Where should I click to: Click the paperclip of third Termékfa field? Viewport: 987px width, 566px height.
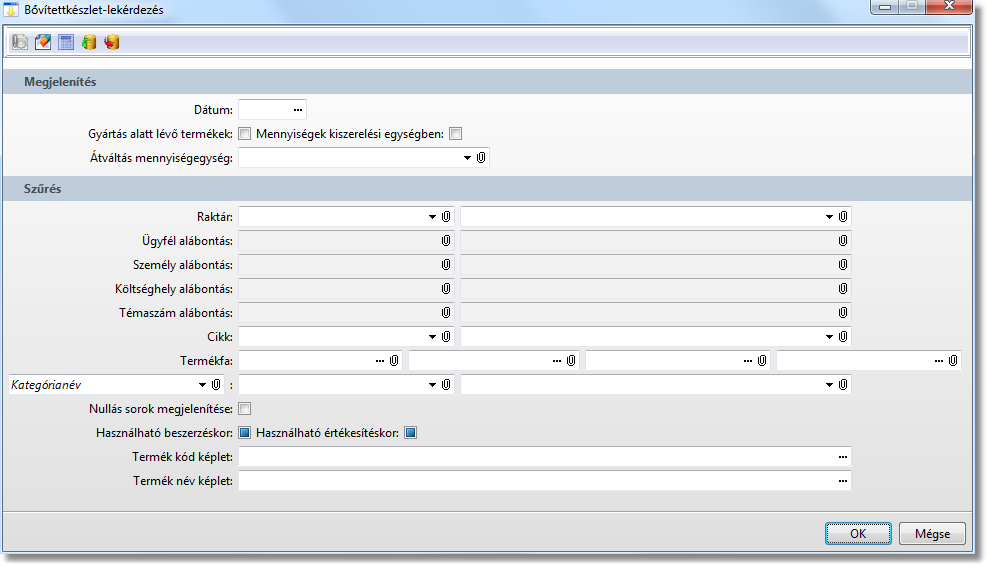[x=762, y=361]
